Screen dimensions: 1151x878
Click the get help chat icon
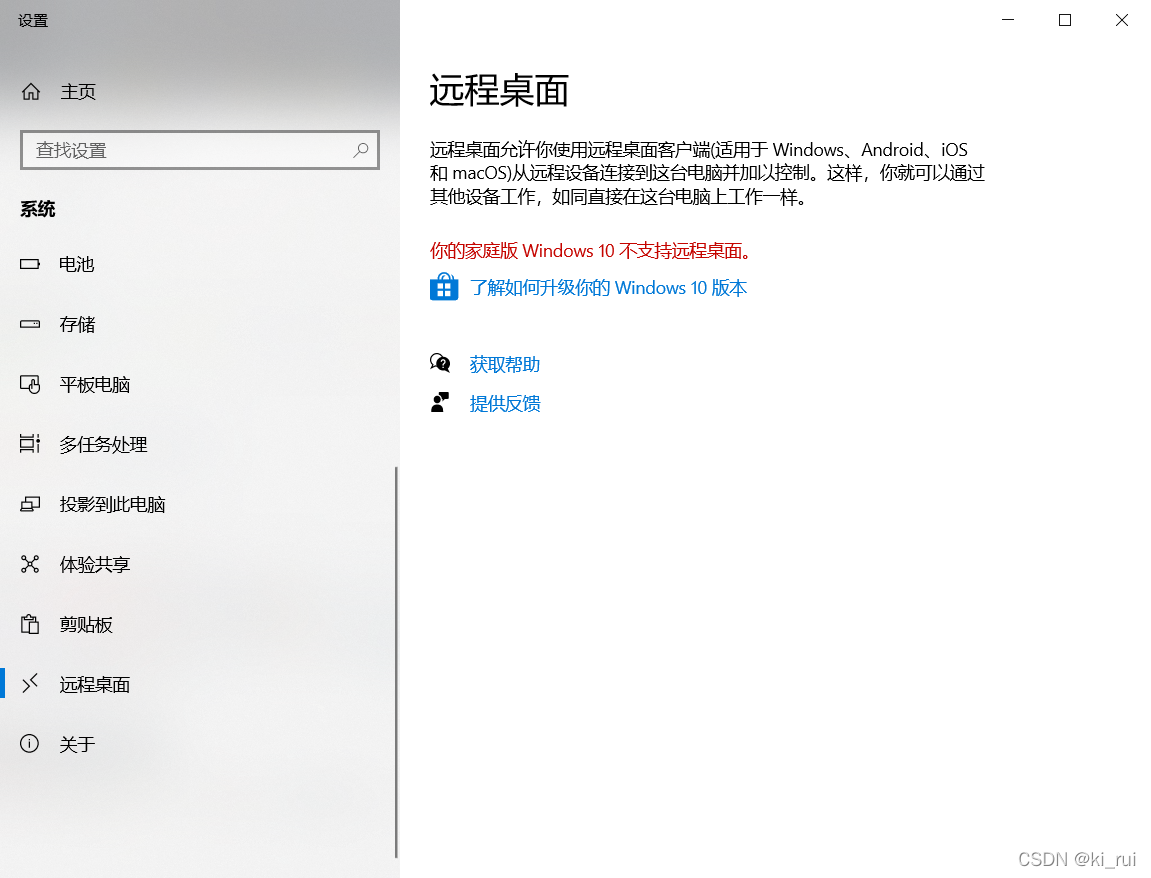(x=440, y=363)
